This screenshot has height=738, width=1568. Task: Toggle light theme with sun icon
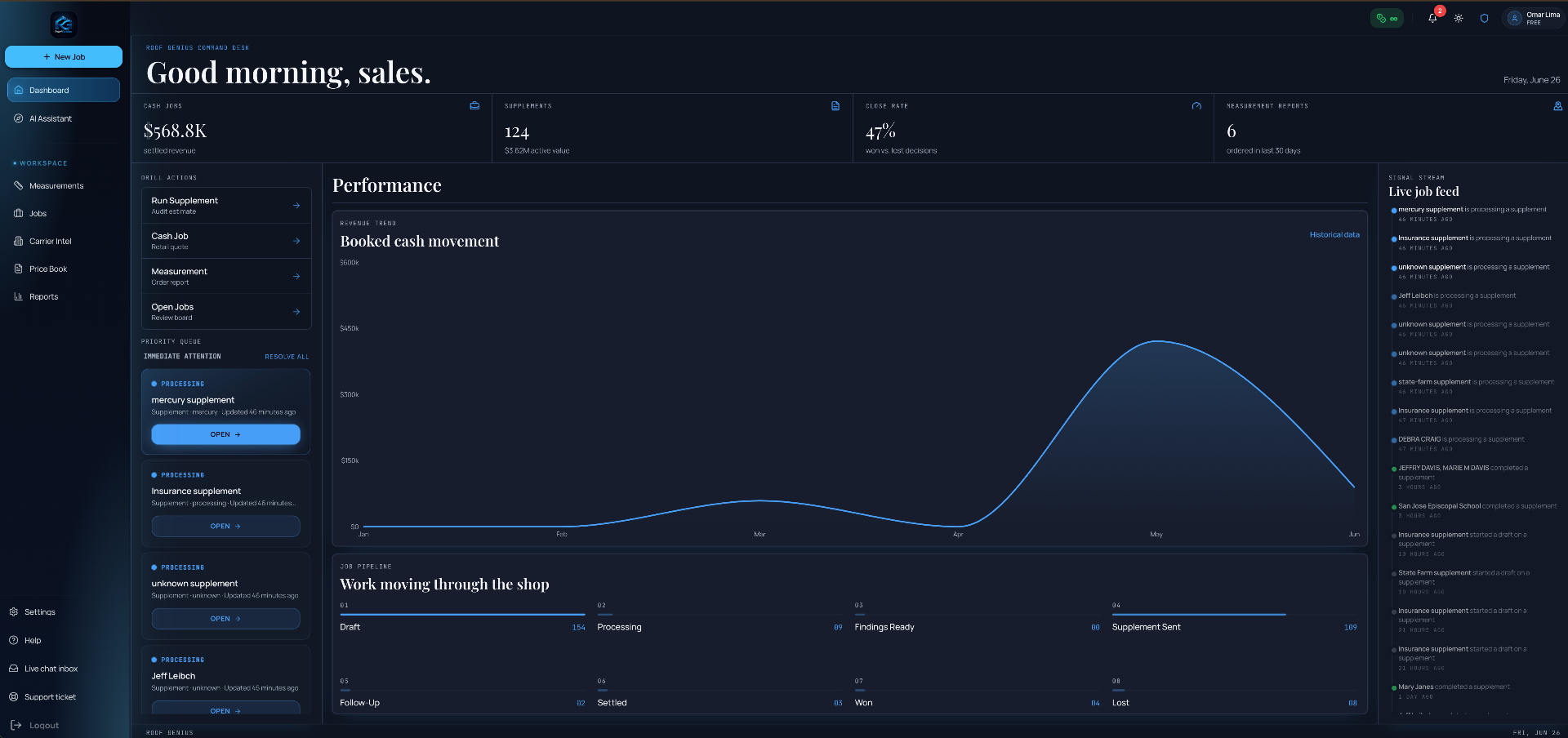pos(1459,18)
